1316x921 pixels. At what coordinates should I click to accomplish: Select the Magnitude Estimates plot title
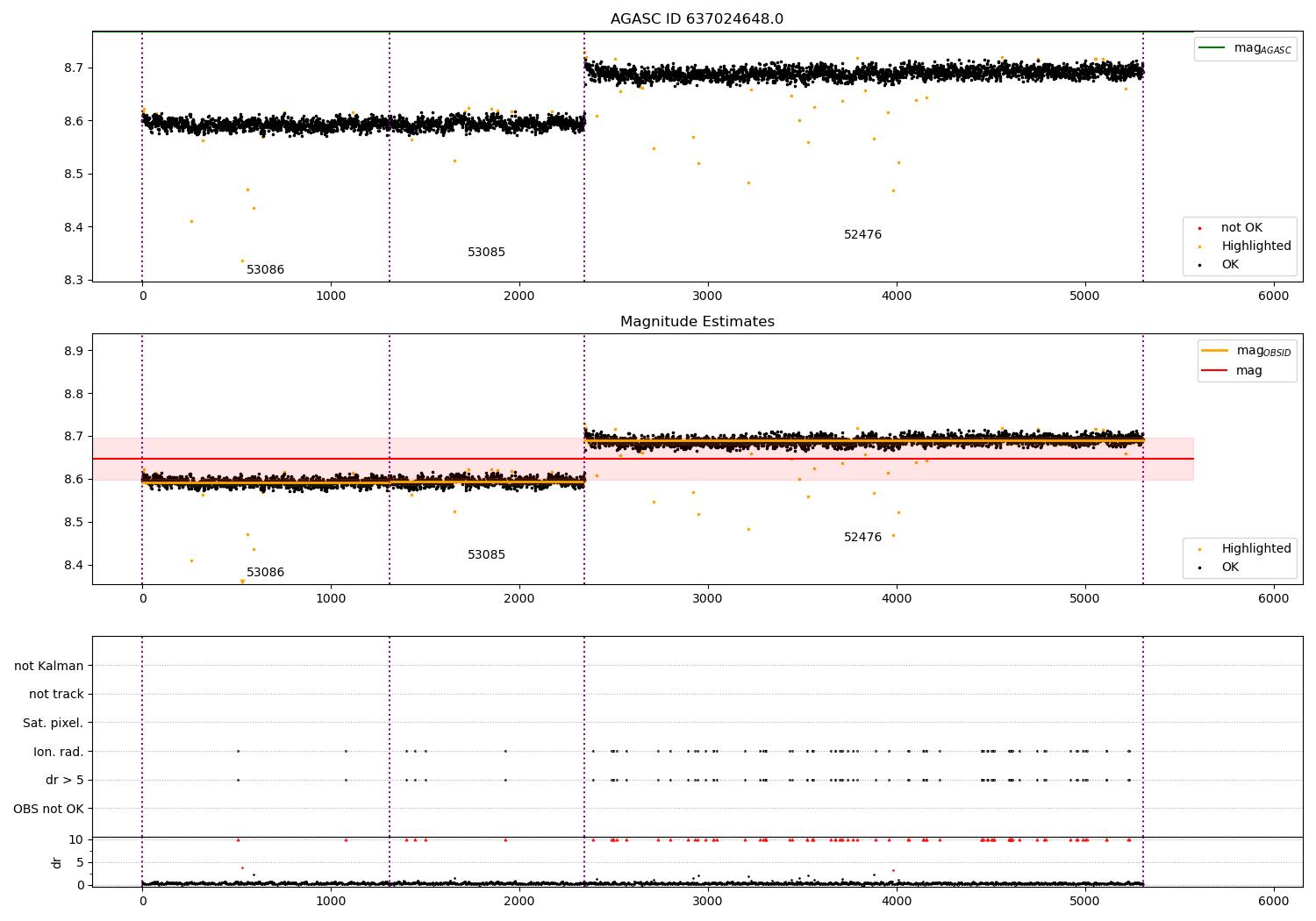[x=697, y=322]
